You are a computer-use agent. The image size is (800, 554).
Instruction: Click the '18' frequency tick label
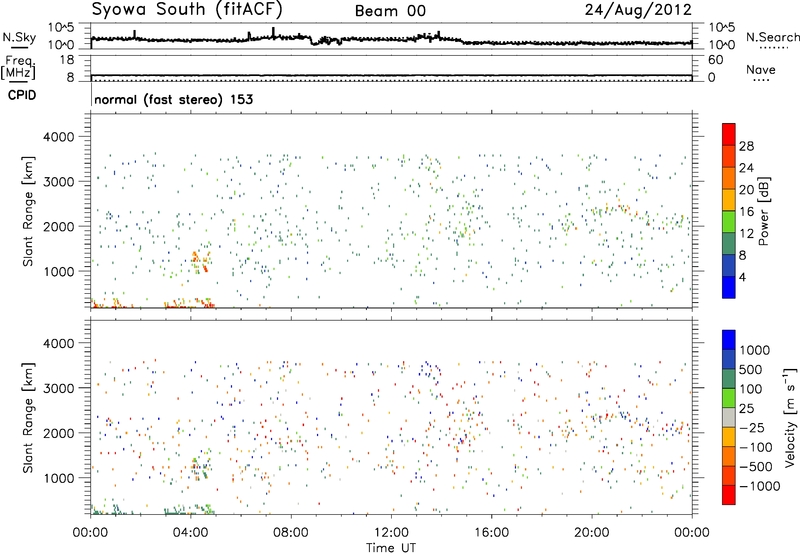(x=67, y=60)
